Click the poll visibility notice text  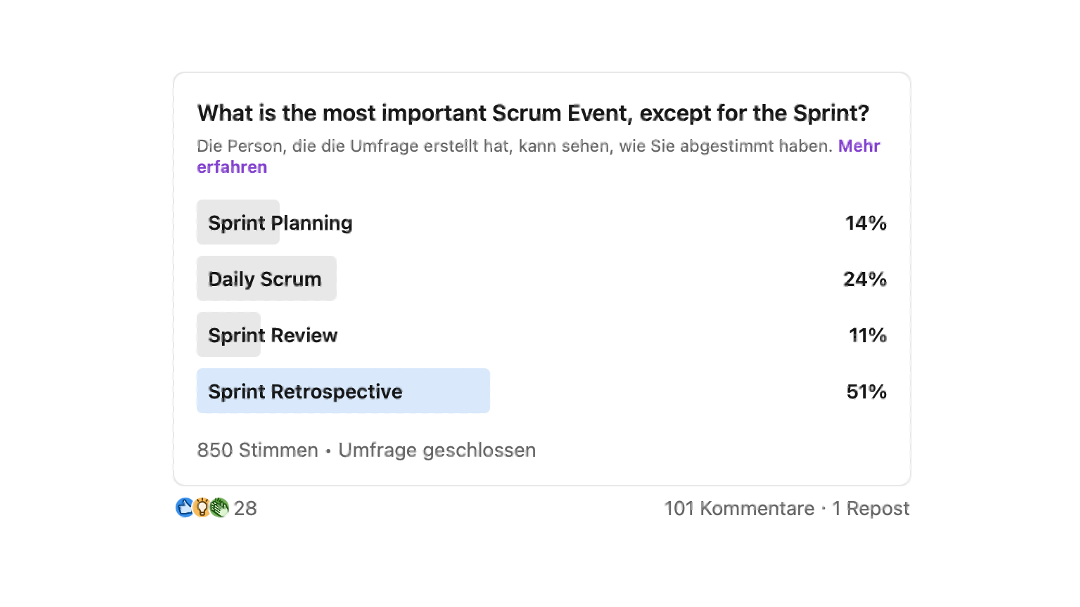tap(515, 146)
